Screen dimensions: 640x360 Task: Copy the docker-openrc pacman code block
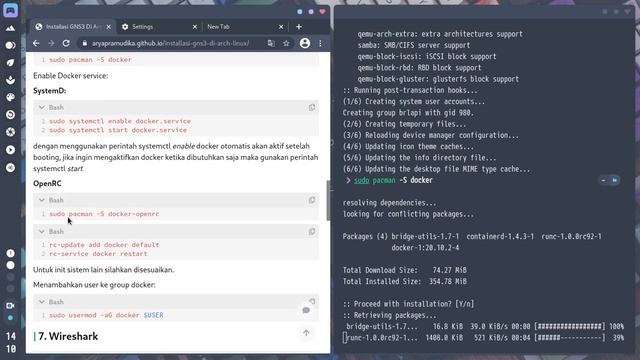[312, 200]
